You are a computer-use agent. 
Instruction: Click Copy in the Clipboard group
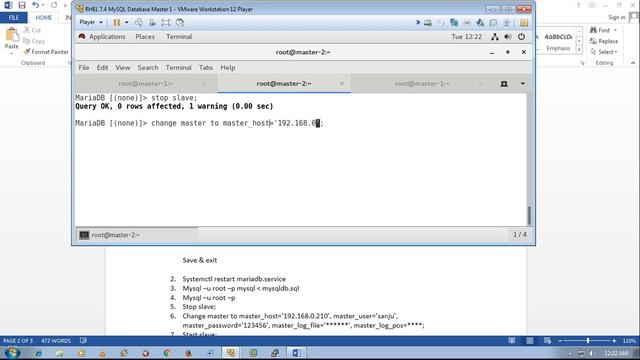click(34, 41)
